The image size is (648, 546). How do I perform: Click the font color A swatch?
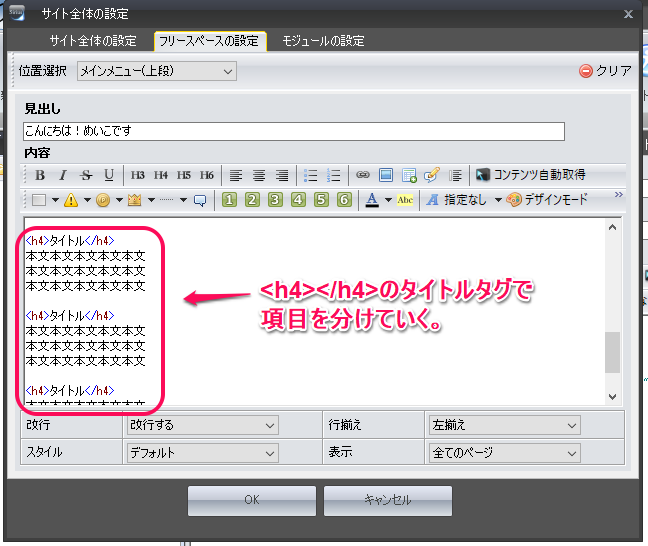point(372,200)
